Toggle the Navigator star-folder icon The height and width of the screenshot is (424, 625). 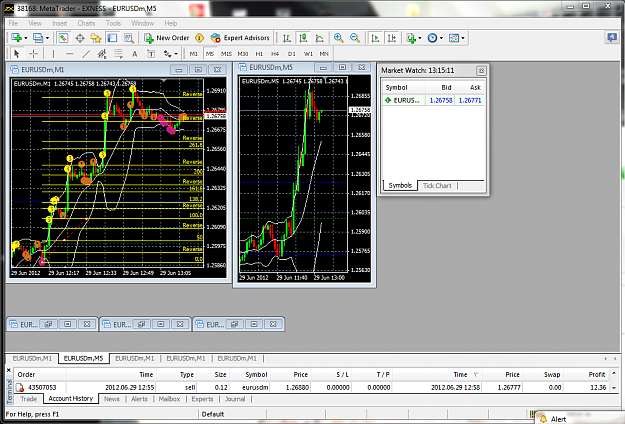point(96,38)
